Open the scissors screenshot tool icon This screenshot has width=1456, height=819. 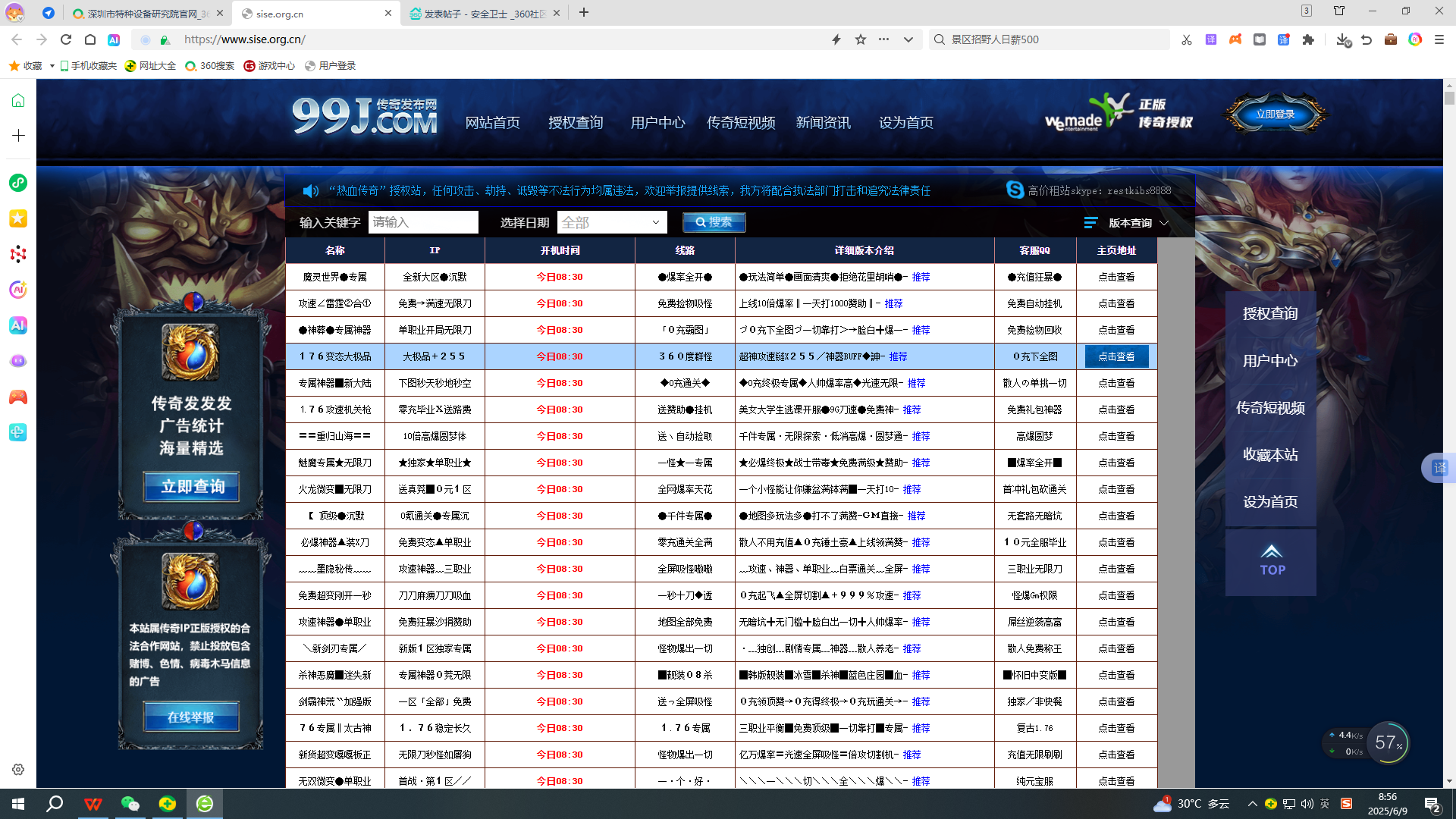(x=1186, y=39)
